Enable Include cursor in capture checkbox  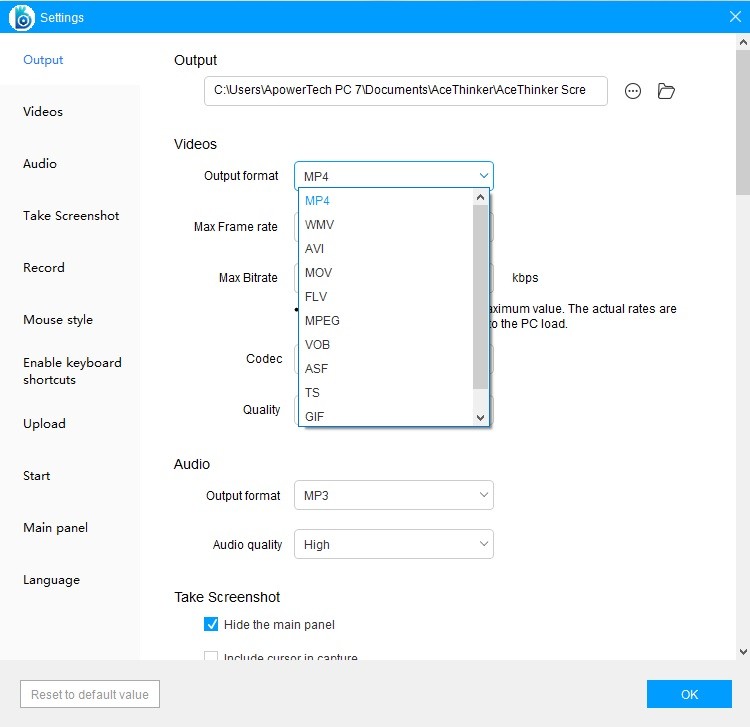[211, 657]
